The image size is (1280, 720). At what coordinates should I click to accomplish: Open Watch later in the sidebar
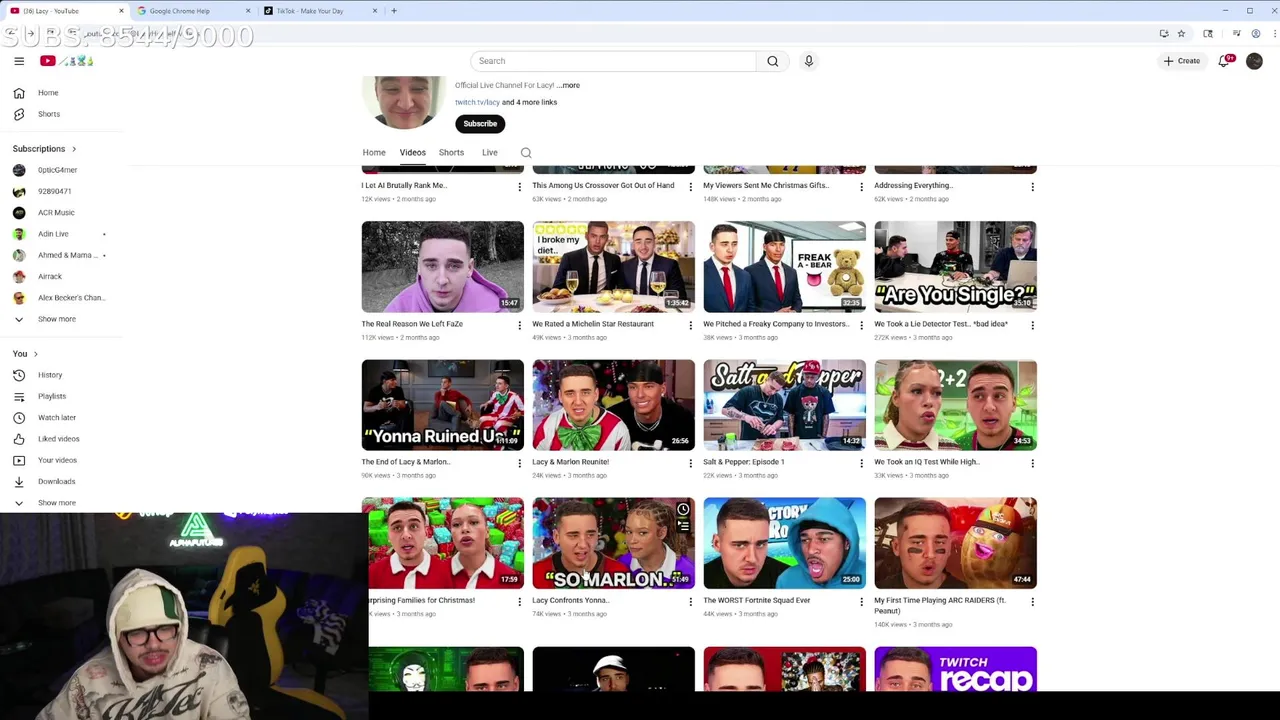[56, 417]
